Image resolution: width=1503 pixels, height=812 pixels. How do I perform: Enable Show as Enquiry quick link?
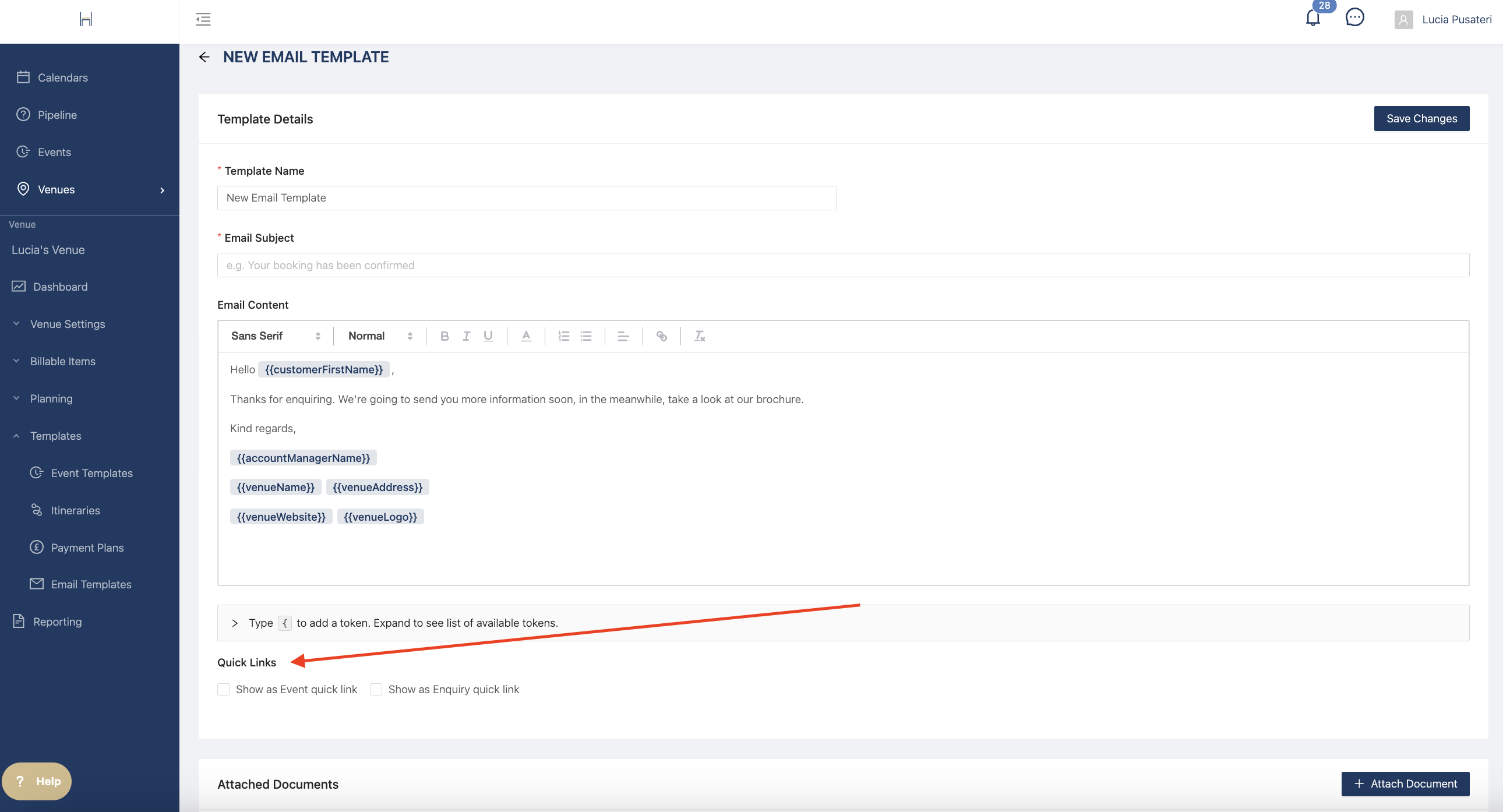pos(376,690)
